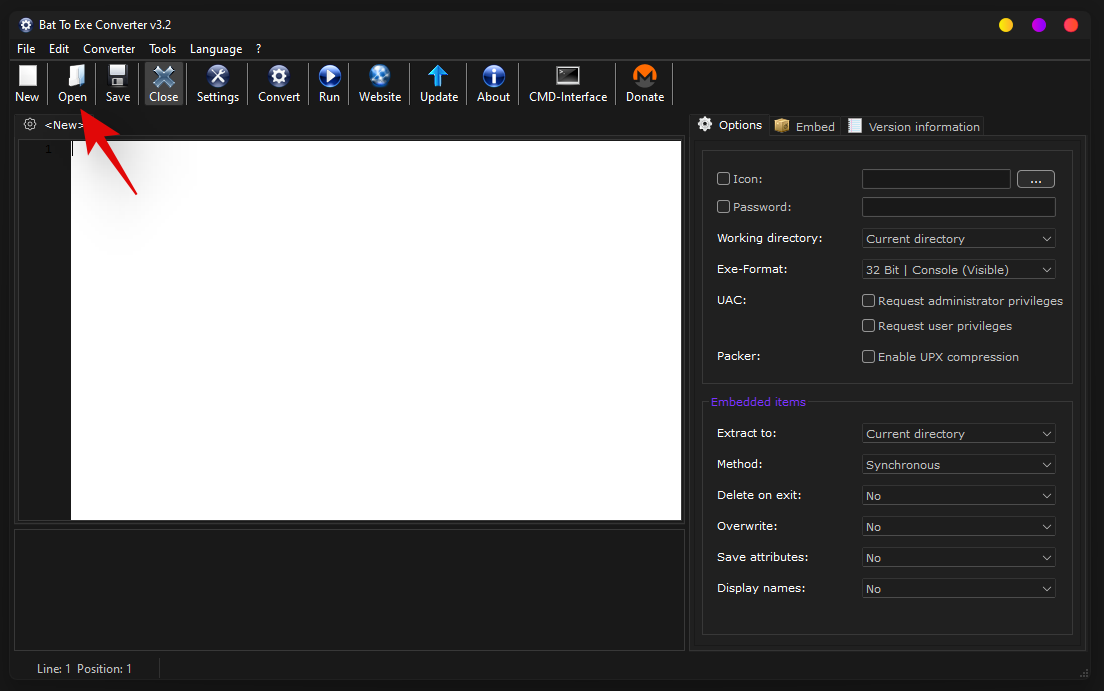The image size is (1104, 691).
Task: Open the Working directory dropdown
Action: [958, 239]
